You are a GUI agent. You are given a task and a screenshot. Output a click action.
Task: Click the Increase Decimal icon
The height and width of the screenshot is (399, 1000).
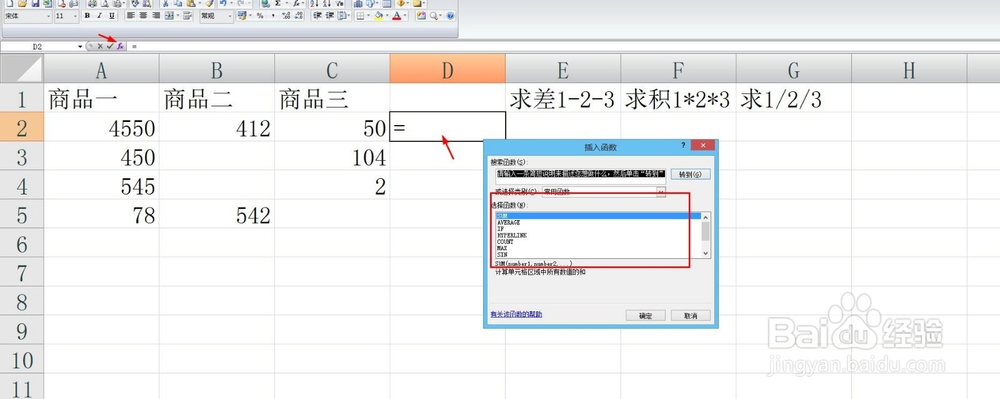[x=286, y=15]
